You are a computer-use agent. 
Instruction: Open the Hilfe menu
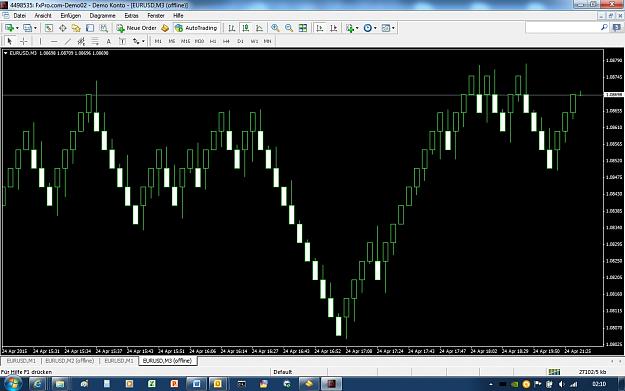point(178,16)
